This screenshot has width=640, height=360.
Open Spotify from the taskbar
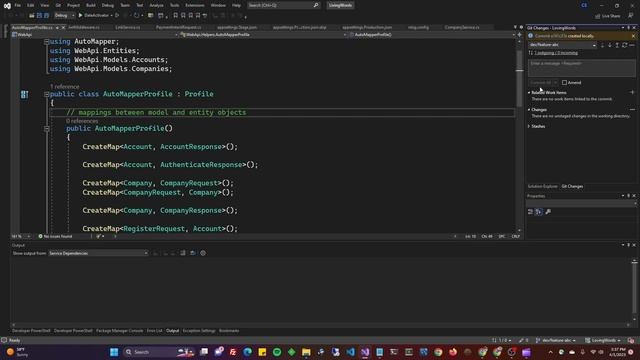277,352
